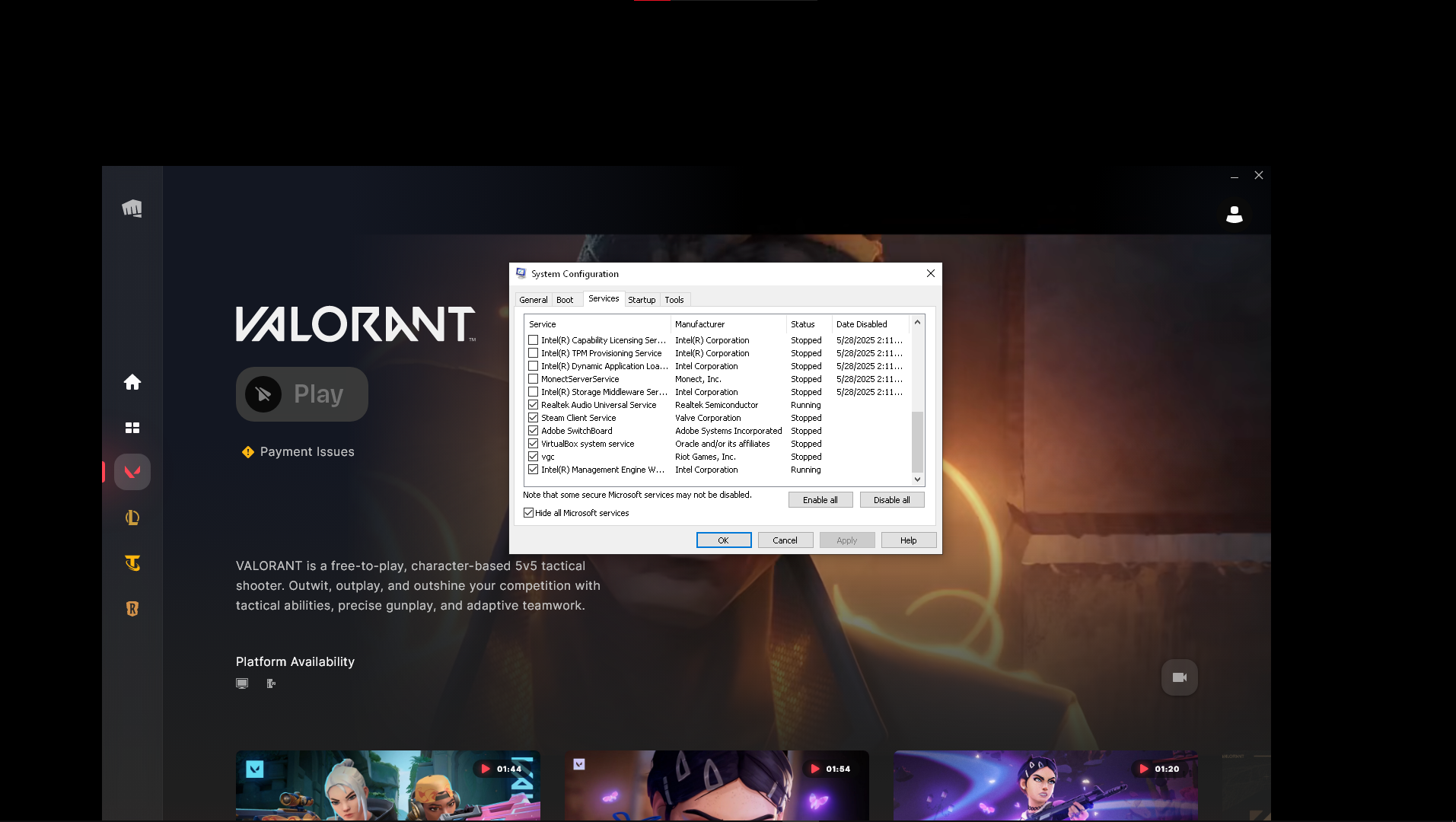Click the VALORANT Play button

(x=302, y=394)
